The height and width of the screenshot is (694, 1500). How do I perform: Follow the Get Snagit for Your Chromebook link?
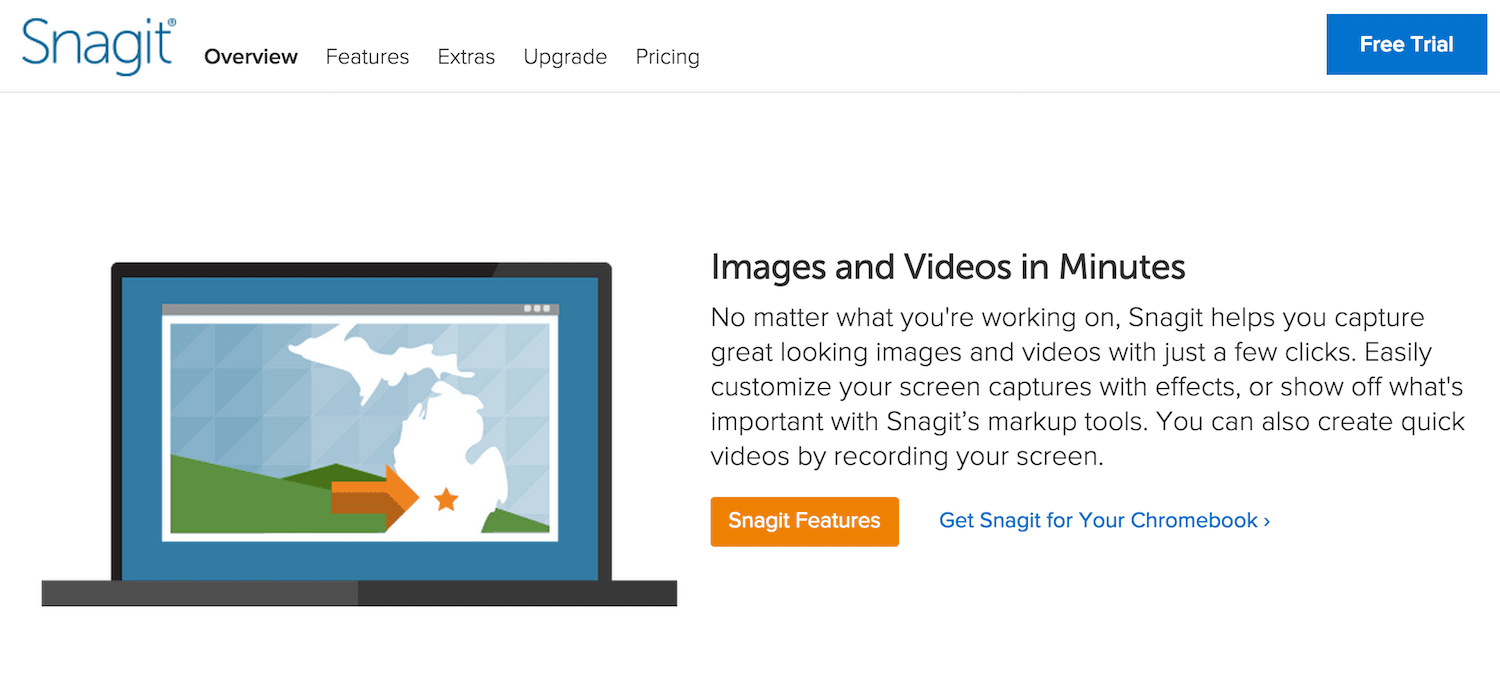[1104, 521]
